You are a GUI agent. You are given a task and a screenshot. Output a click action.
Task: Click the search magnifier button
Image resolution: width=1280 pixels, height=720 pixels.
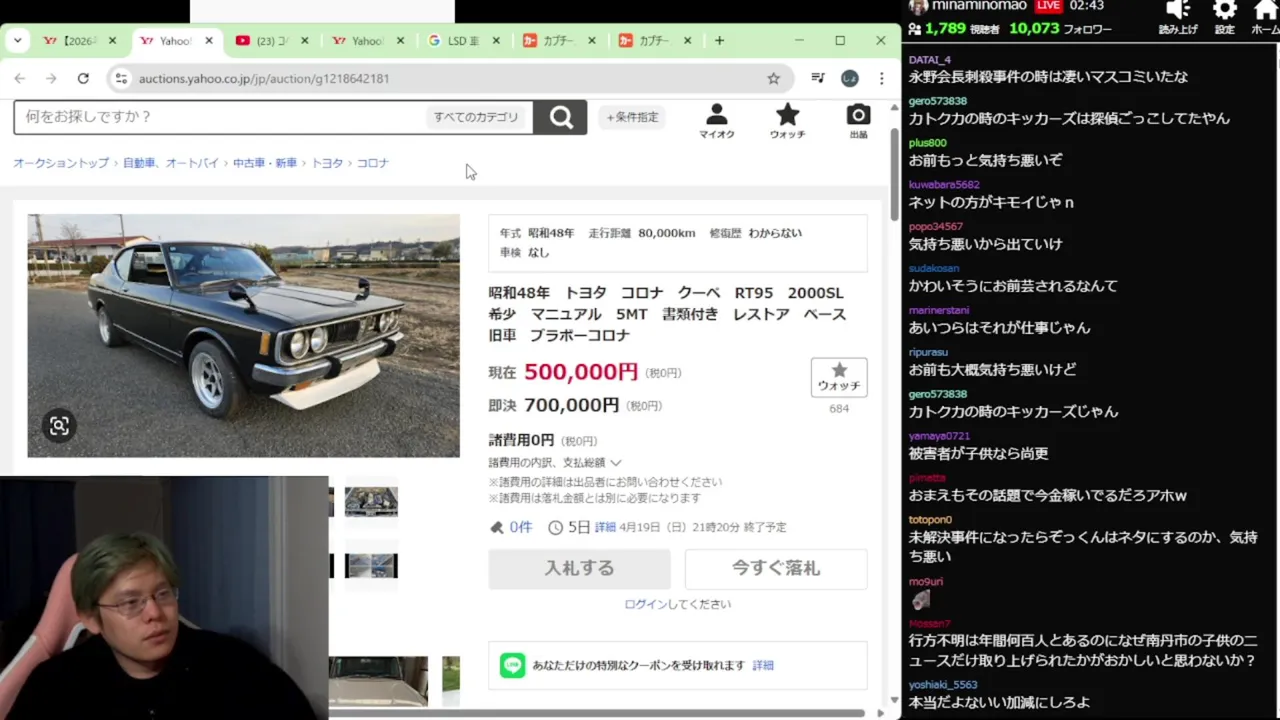coord(560,117)
